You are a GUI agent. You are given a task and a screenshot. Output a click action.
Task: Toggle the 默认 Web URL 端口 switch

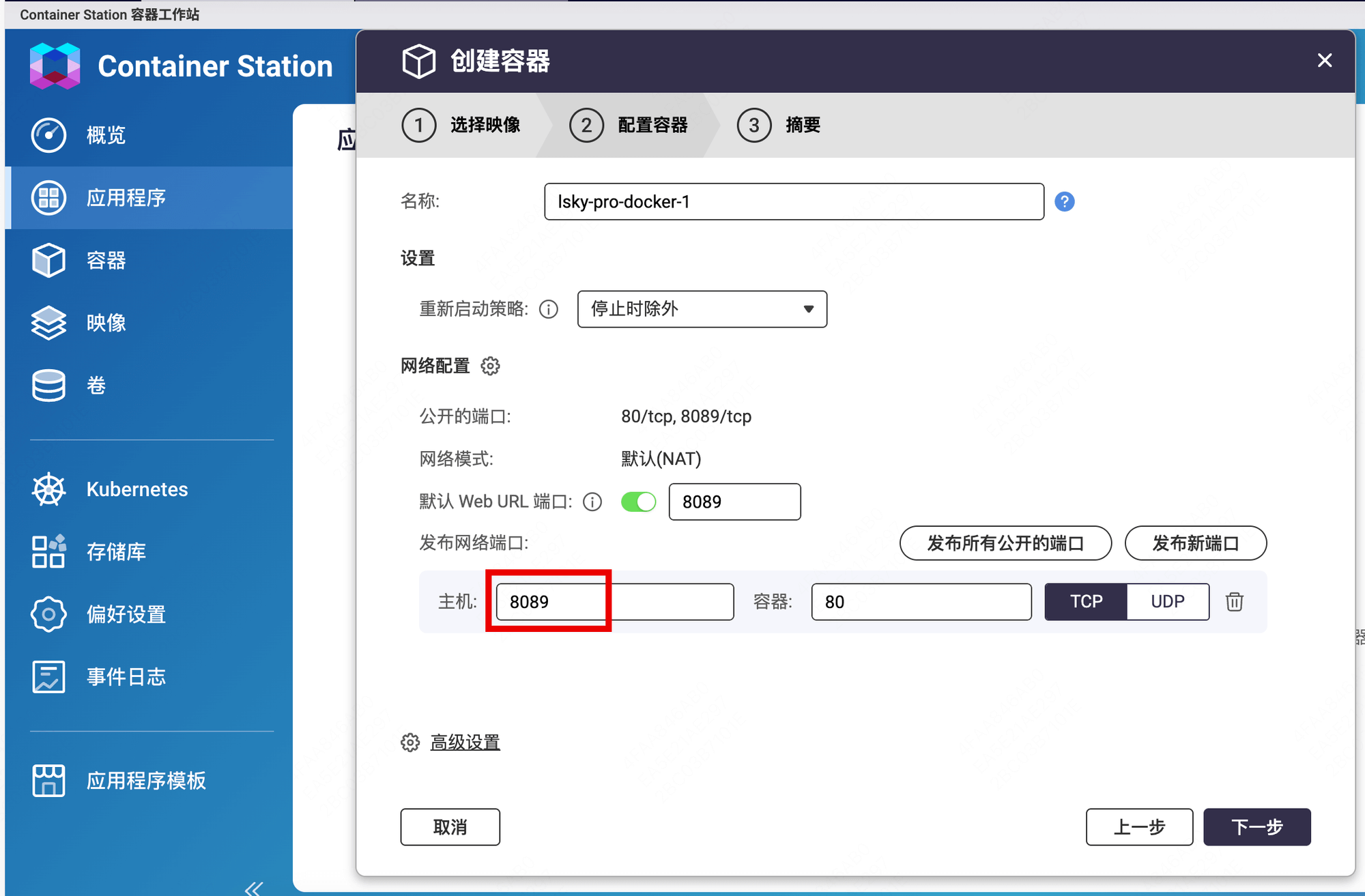(x=636, y=501)
